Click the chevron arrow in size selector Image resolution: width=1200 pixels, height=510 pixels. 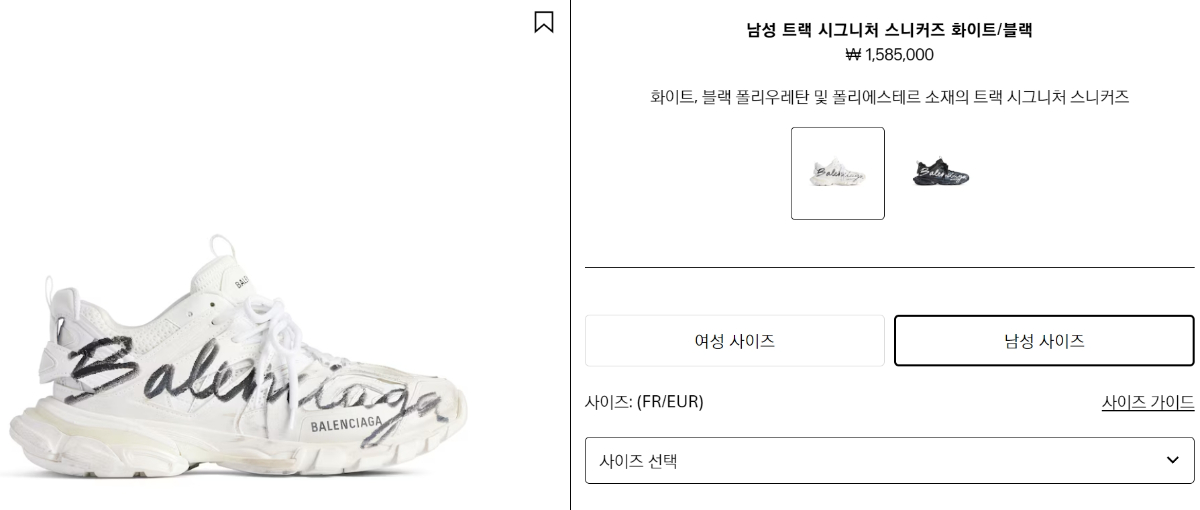click(x=1173, y=460)
